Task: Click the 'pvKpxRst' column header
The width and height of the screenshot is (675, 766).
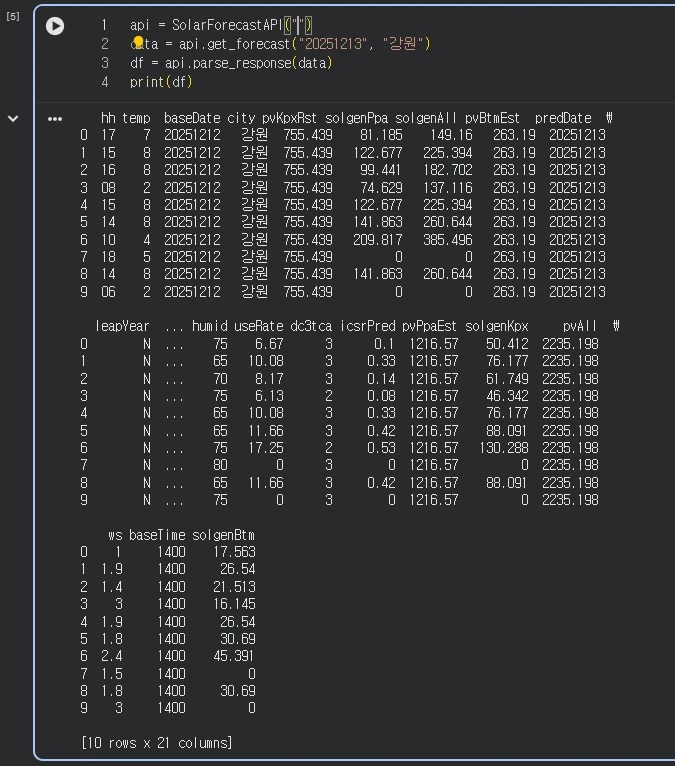Action: [289, 118]
